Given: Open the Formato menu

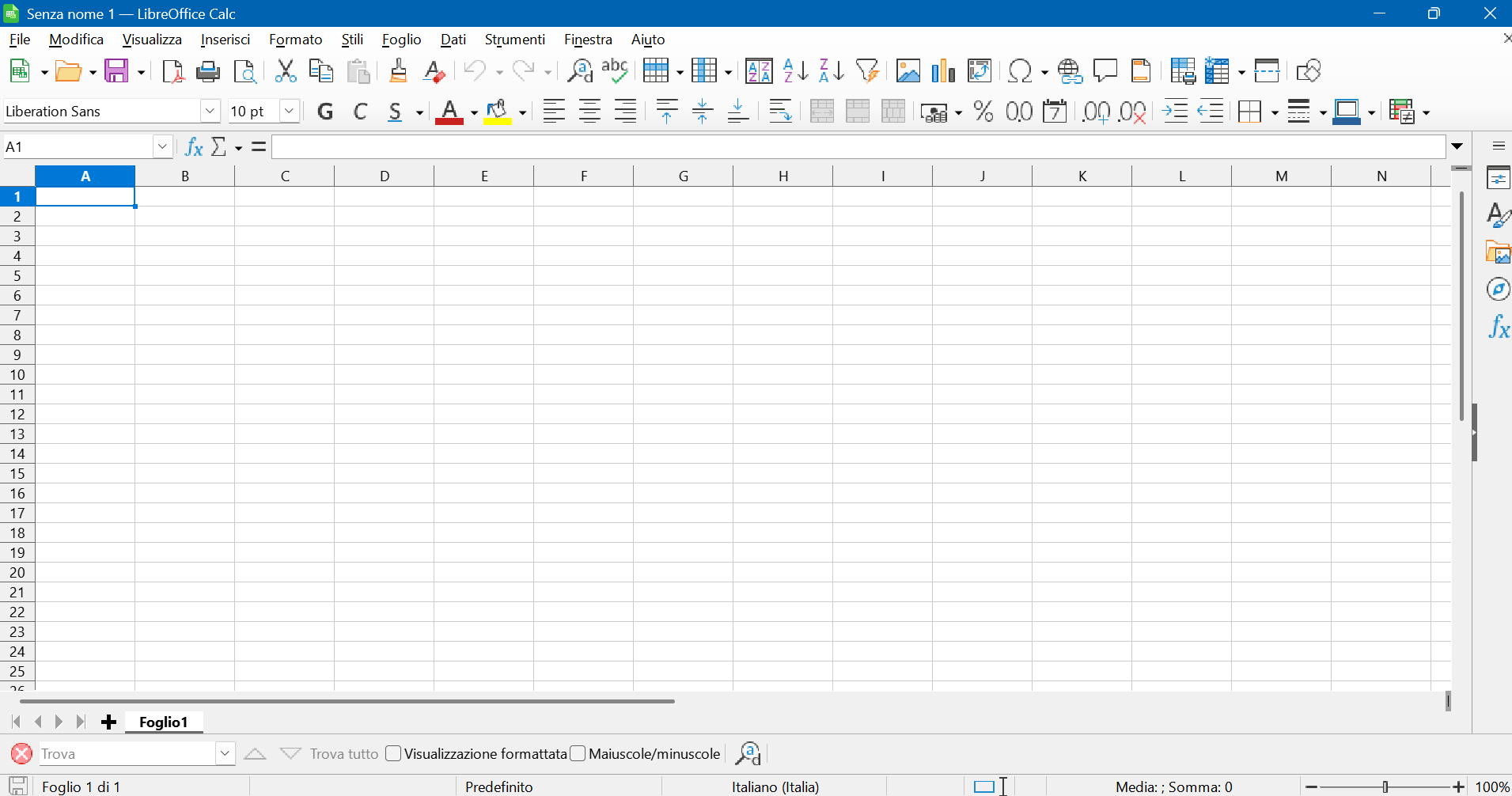Looking at the screenshot, I should tap(295, 40).
